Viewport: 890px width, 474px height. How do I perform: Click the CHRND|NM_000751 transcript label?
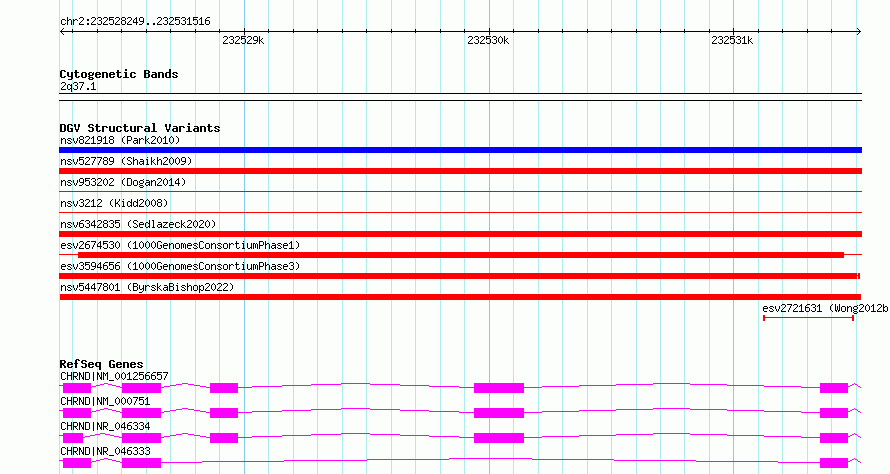click(105, 401)
